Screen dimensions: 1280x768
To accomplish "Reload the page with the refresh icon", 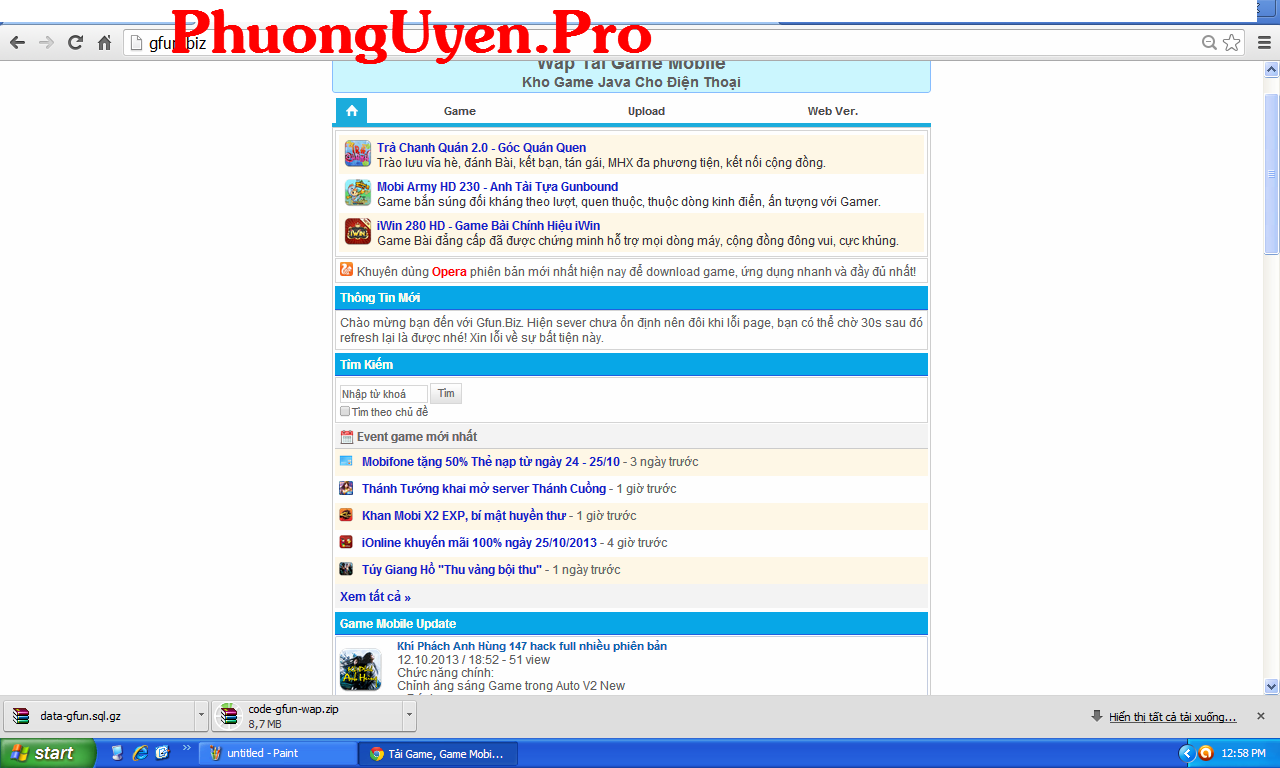I will (x=75, y=43).
